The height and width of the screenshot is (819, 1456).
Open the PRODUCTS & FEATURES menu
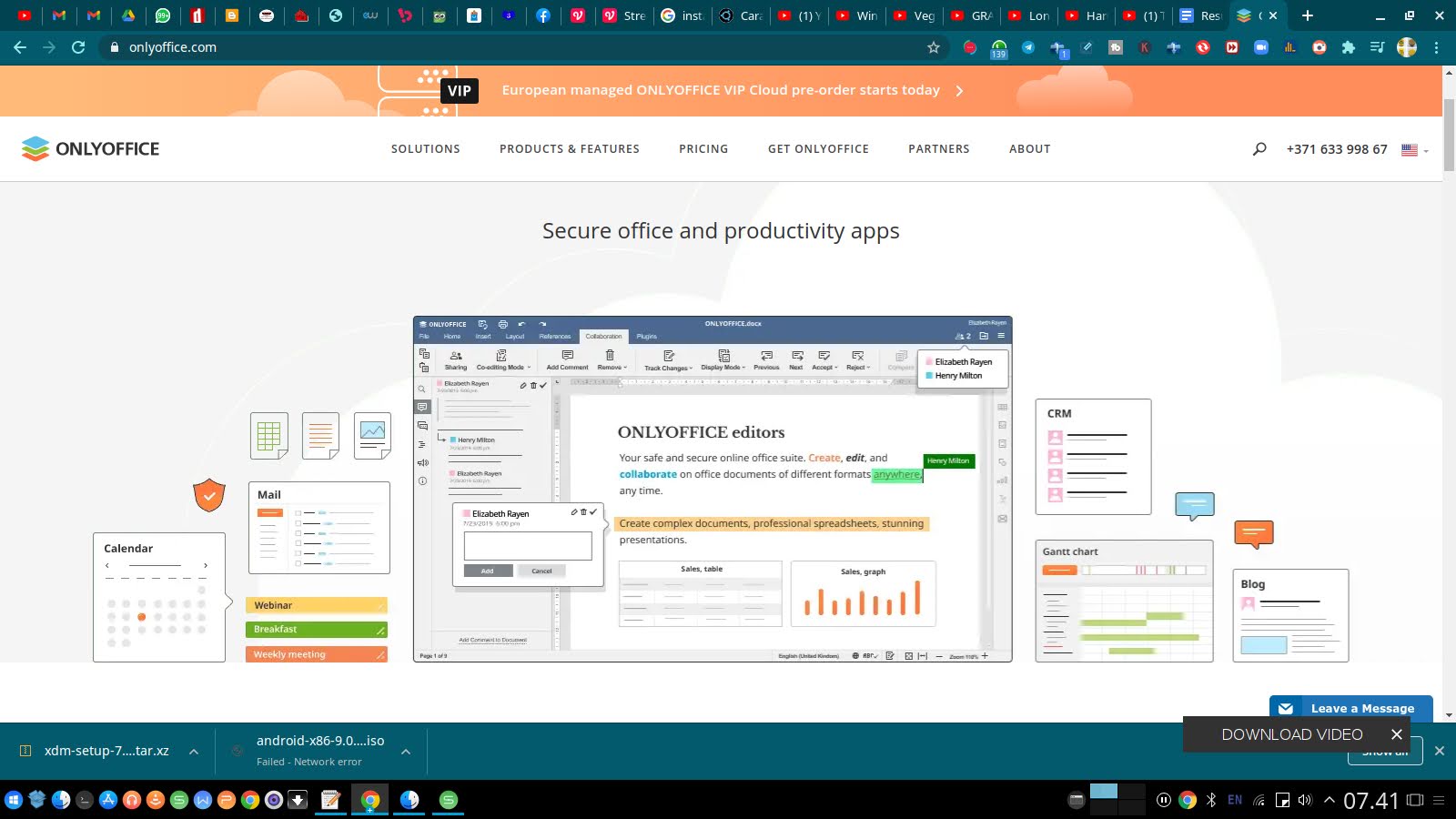(570, 148)
